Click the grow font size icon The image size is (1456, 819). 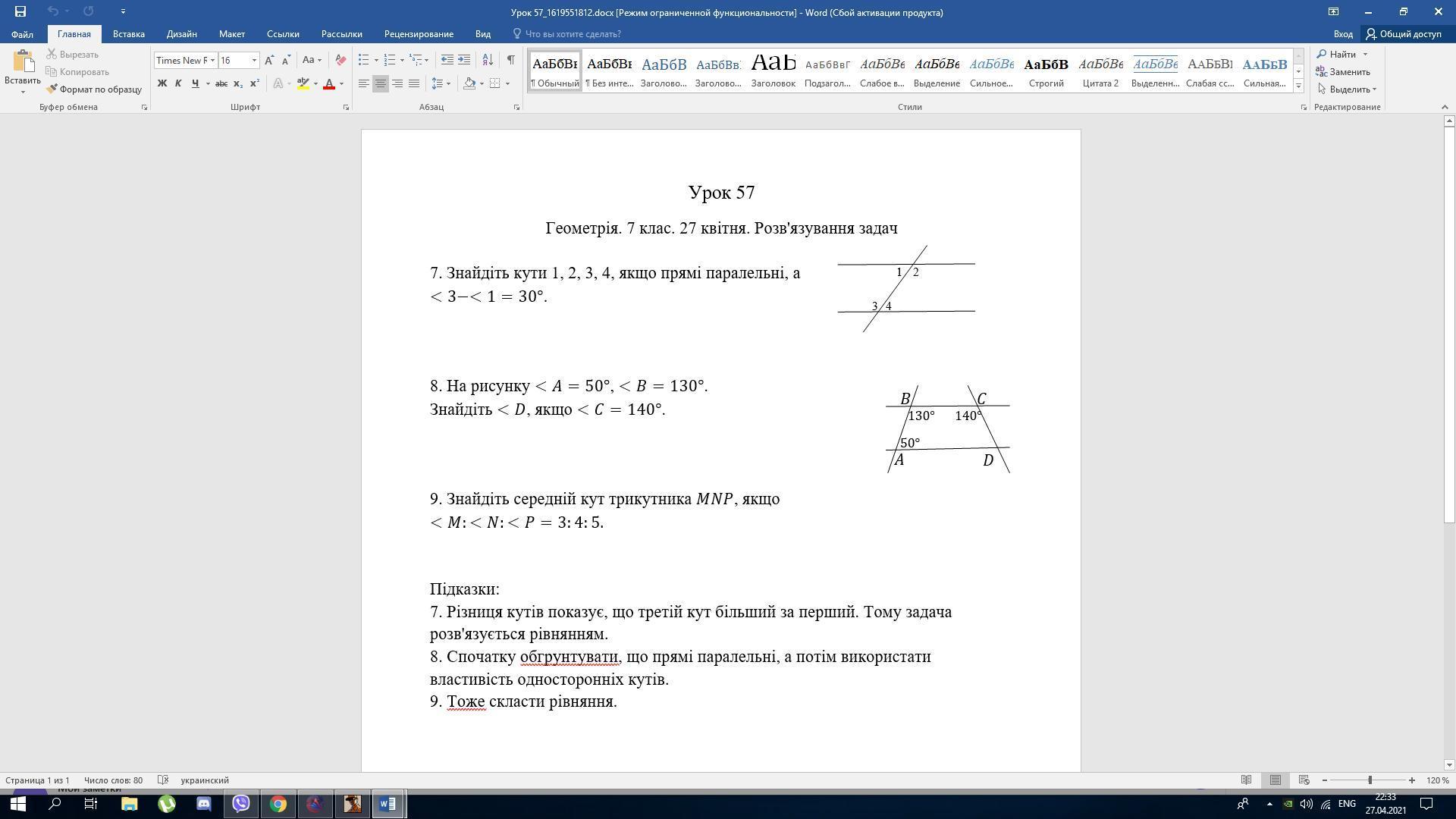point(269,60)
